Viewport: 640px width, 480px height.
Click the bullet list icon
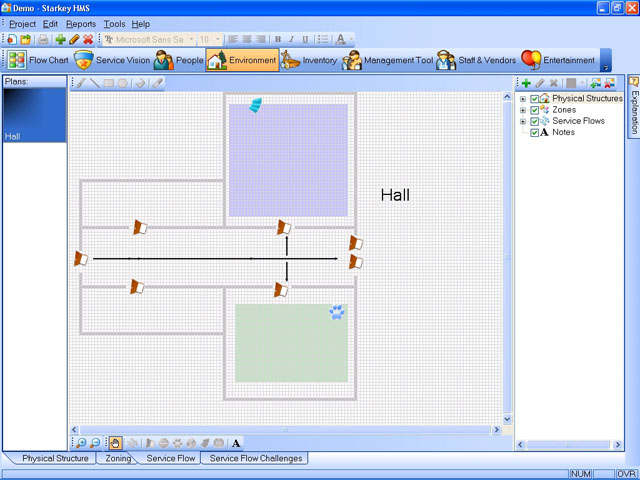point(322,39)
